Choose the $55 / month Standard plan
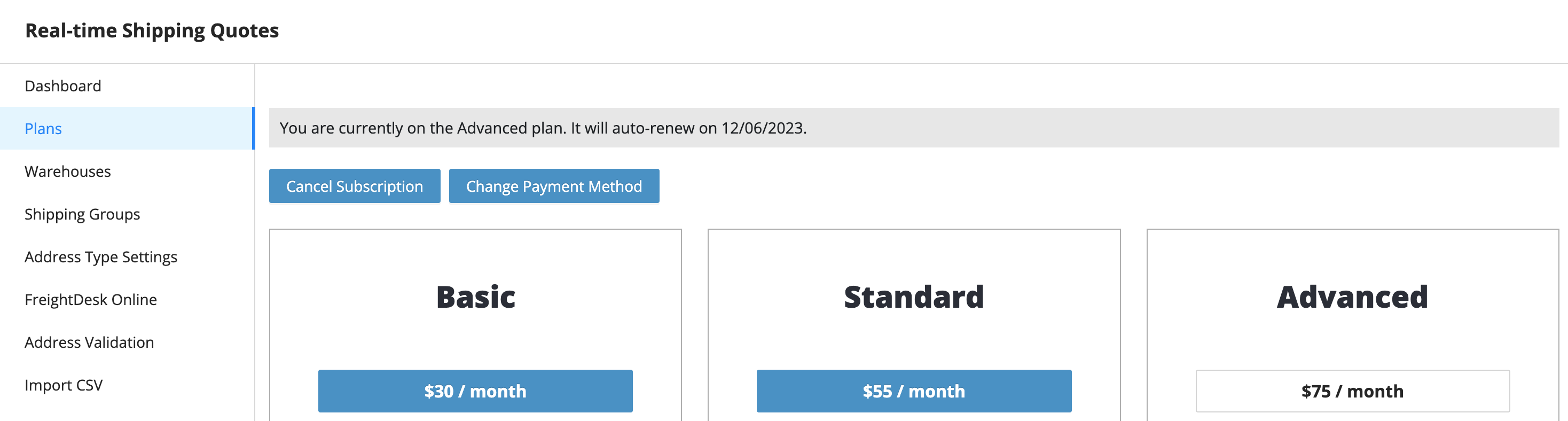1568x421 pixels. 914,391
